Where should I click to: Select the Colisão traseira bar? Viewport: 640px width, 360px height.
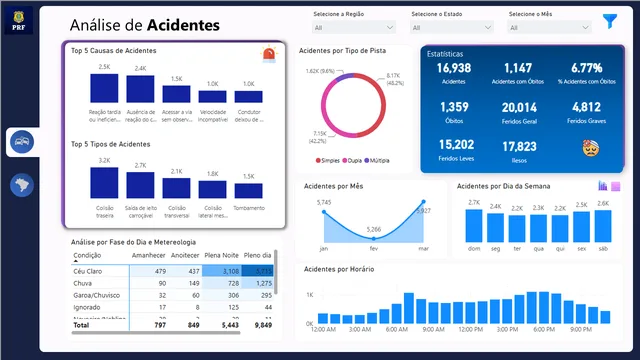click(x=104, y=183)
